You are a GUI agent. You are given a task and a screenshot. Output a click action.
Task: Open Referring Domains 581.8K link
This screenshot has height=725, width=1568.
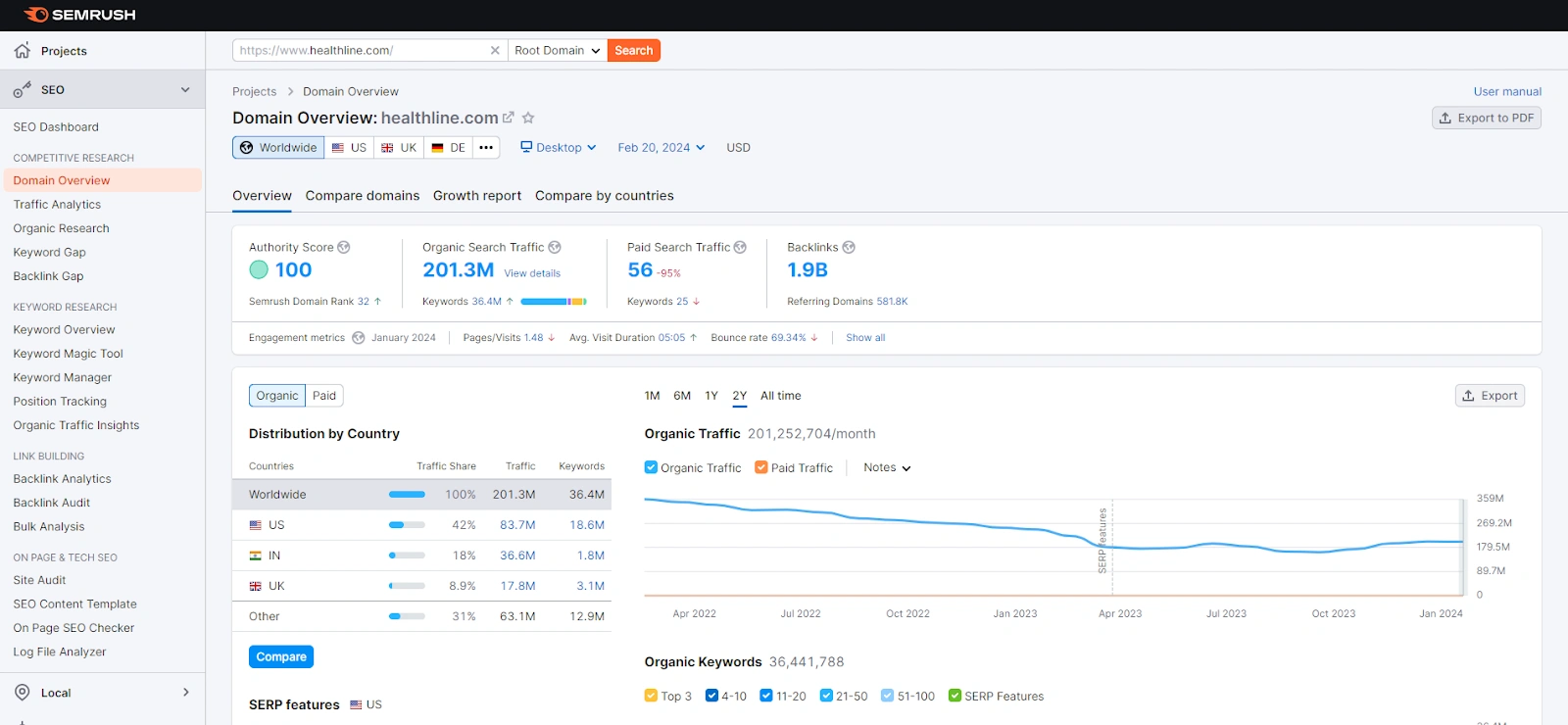(892, 302)
